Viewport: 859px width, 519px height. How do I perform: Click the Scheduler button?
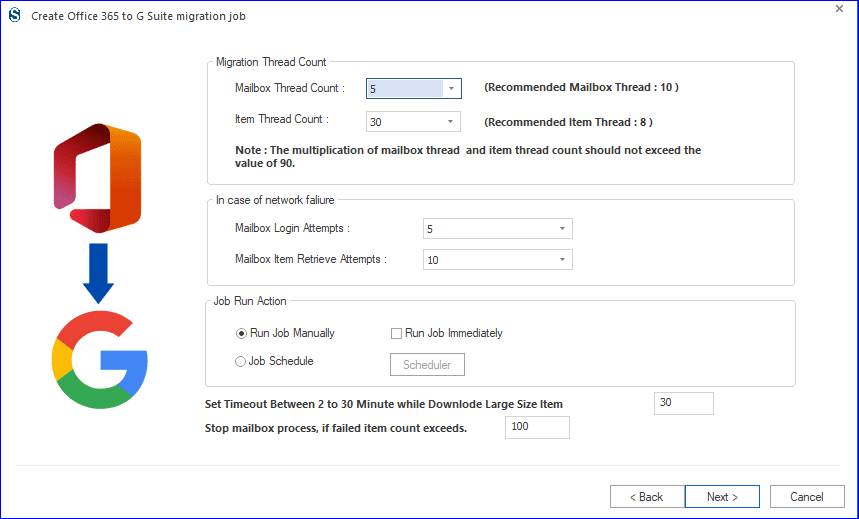click(x=427, y=364)
